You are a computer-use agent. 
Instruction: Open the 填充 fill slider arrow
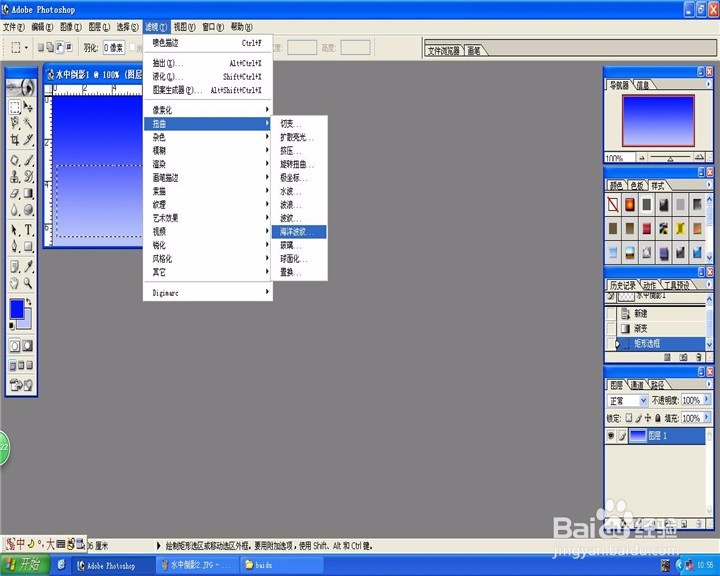pyautogui.click(x=707, y=418)
